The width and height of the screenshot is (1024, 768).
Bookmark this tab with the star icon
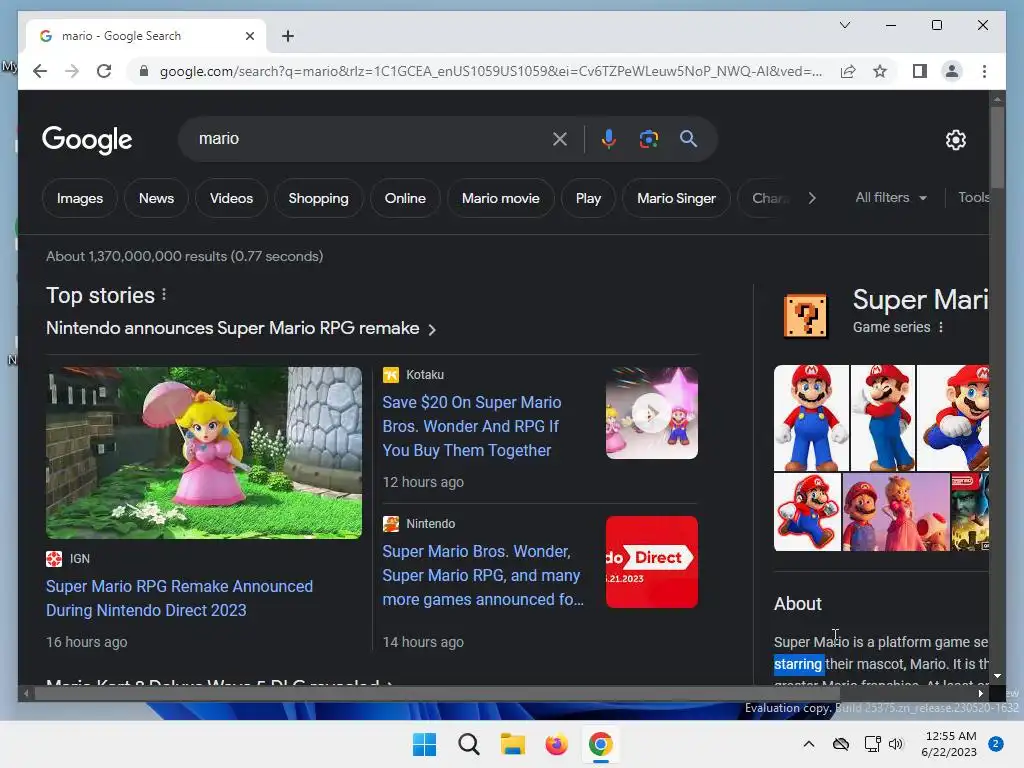pyautogui.click(x=880, y=71)
